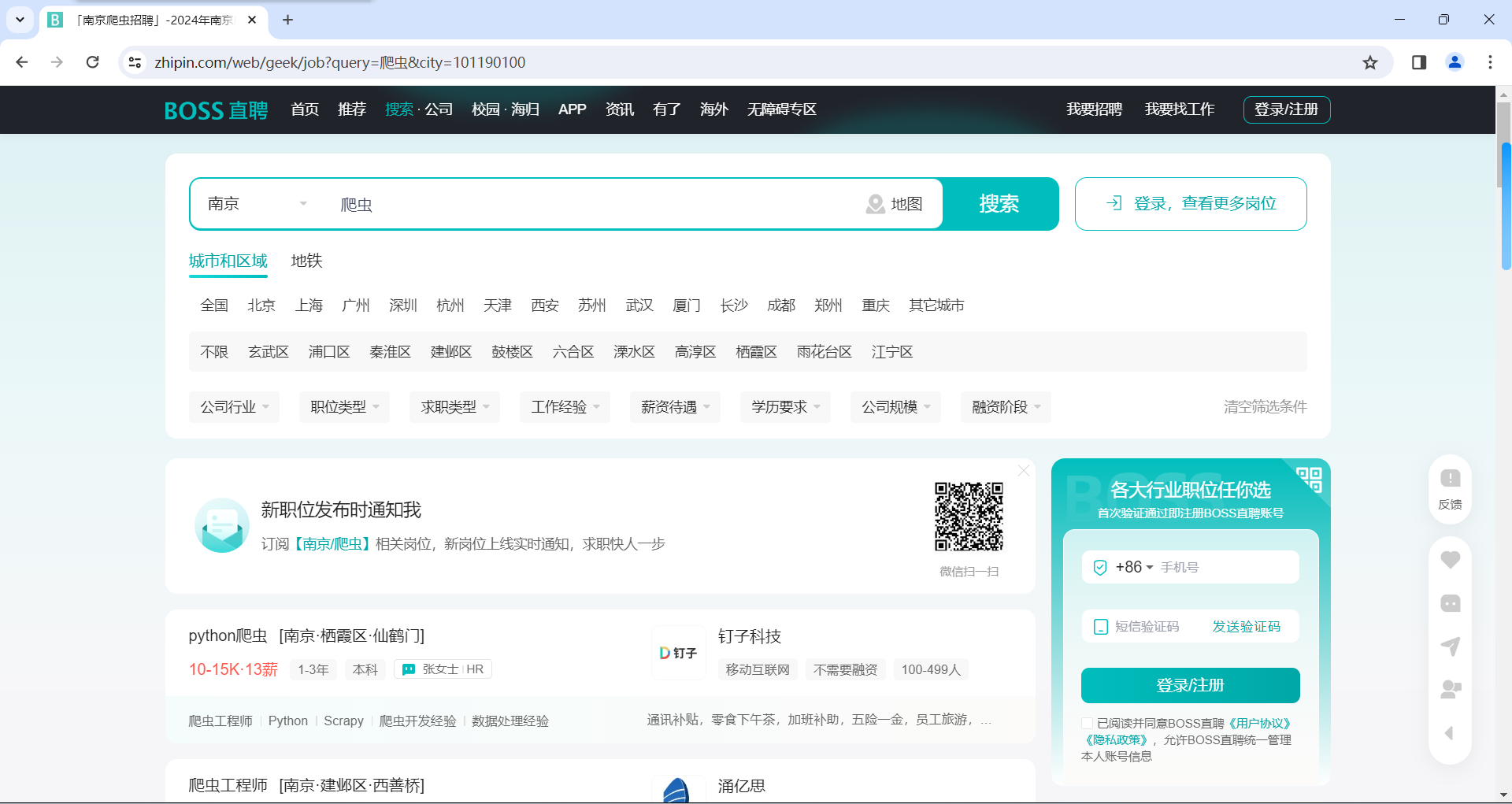Click the QR code corner icon on login card

[x=1309, y=479]
